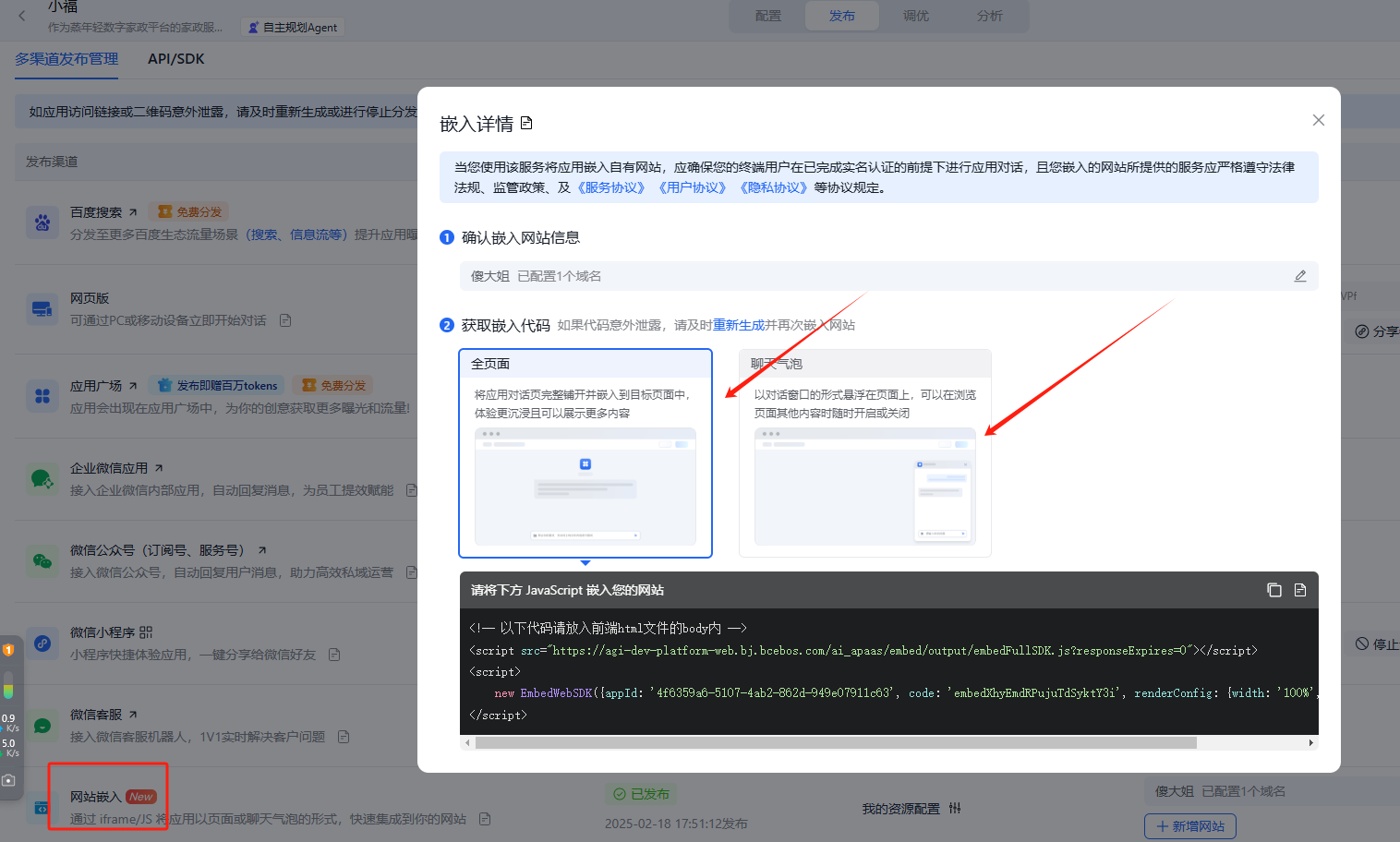
Task: Click the 网站嵌入 code channel icon
Action: pyautogui.click(x=41, y=808)
